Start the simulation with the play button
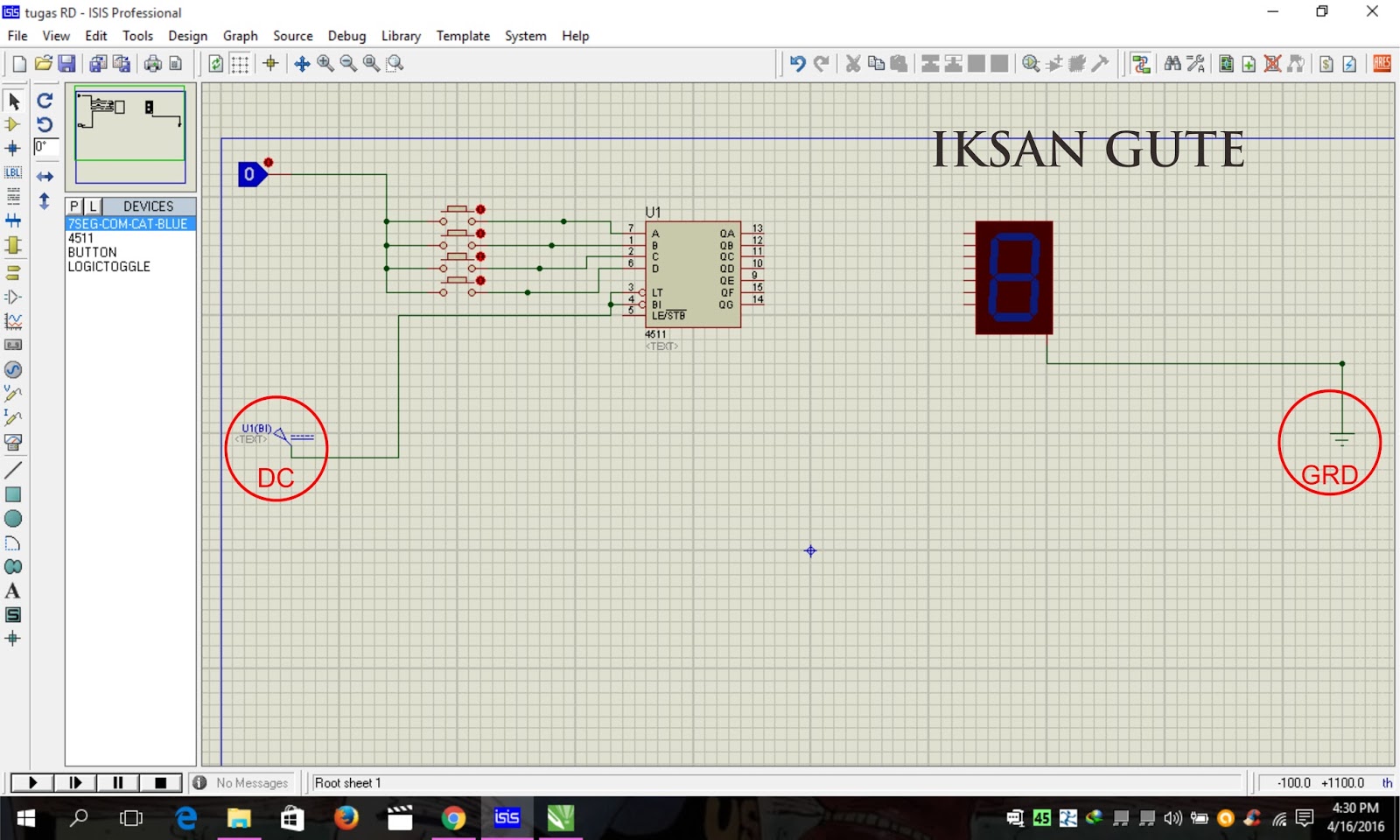This screenshot has width=1400, height=840. click(31, 781)
